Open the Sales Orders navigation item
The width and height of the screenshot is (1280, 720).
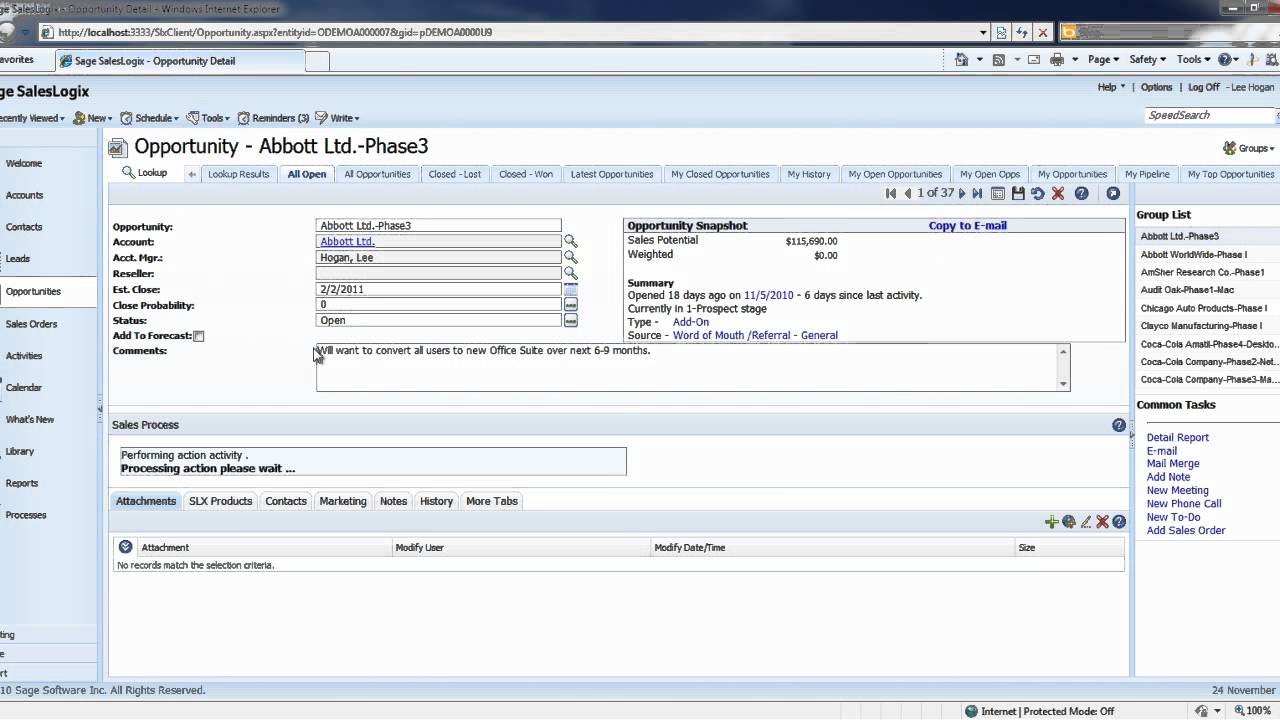tap(31, 324)
